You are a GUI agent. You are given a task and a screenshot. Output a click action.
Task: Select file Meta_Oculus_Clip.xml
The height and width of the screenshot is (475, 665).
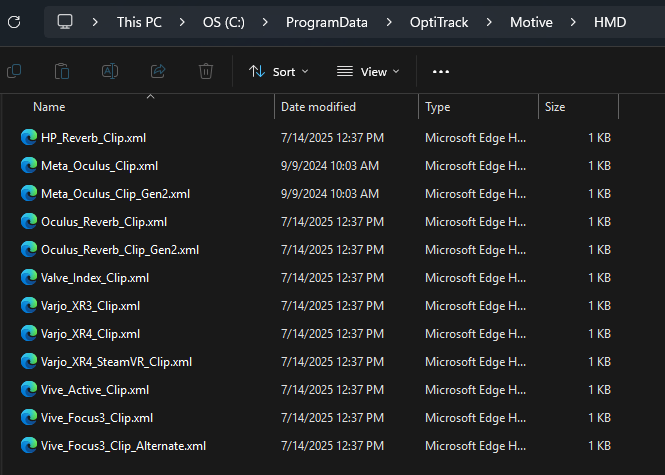(x=99, y=166)
